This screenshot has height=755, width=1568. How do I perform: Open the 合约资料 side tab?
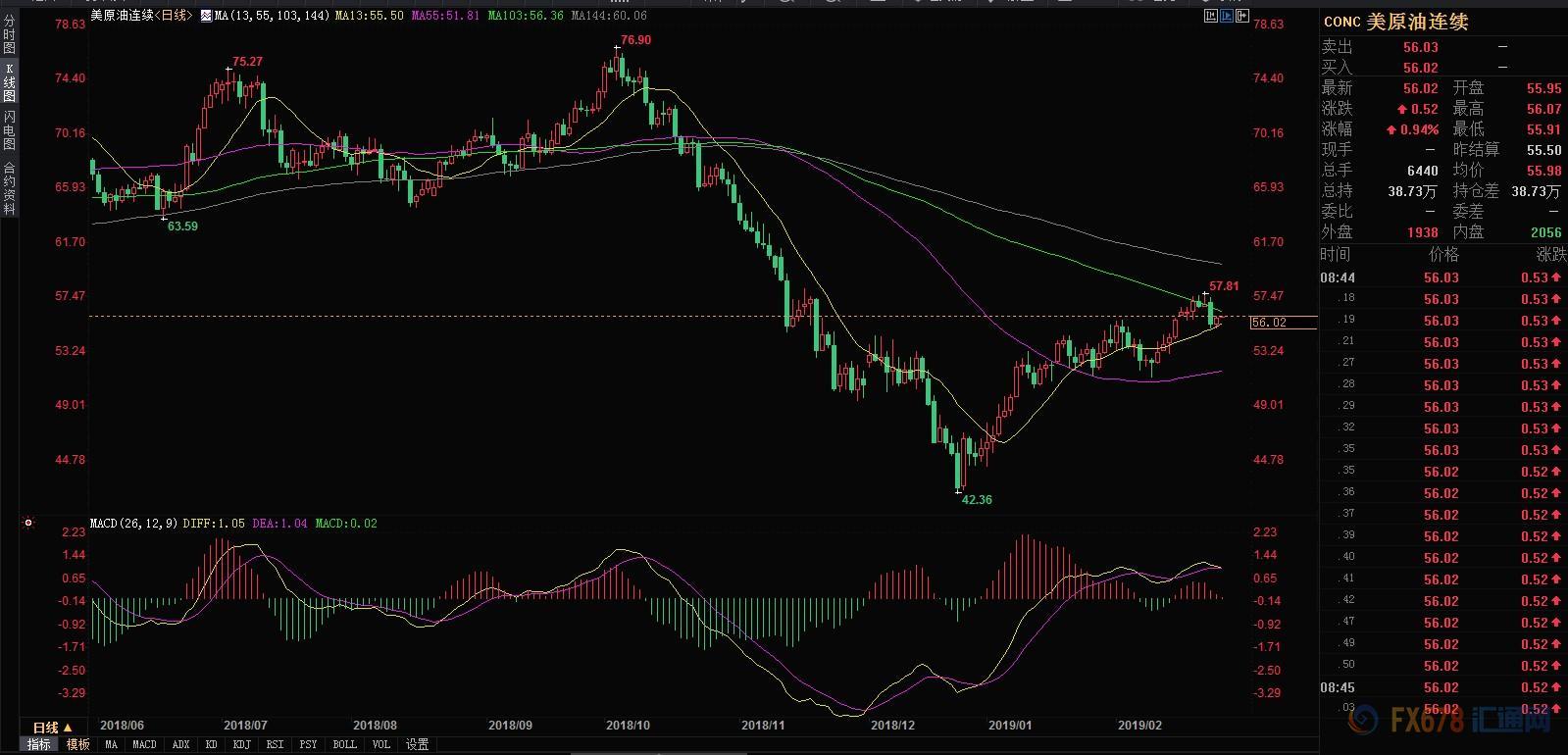click(9, 189)
